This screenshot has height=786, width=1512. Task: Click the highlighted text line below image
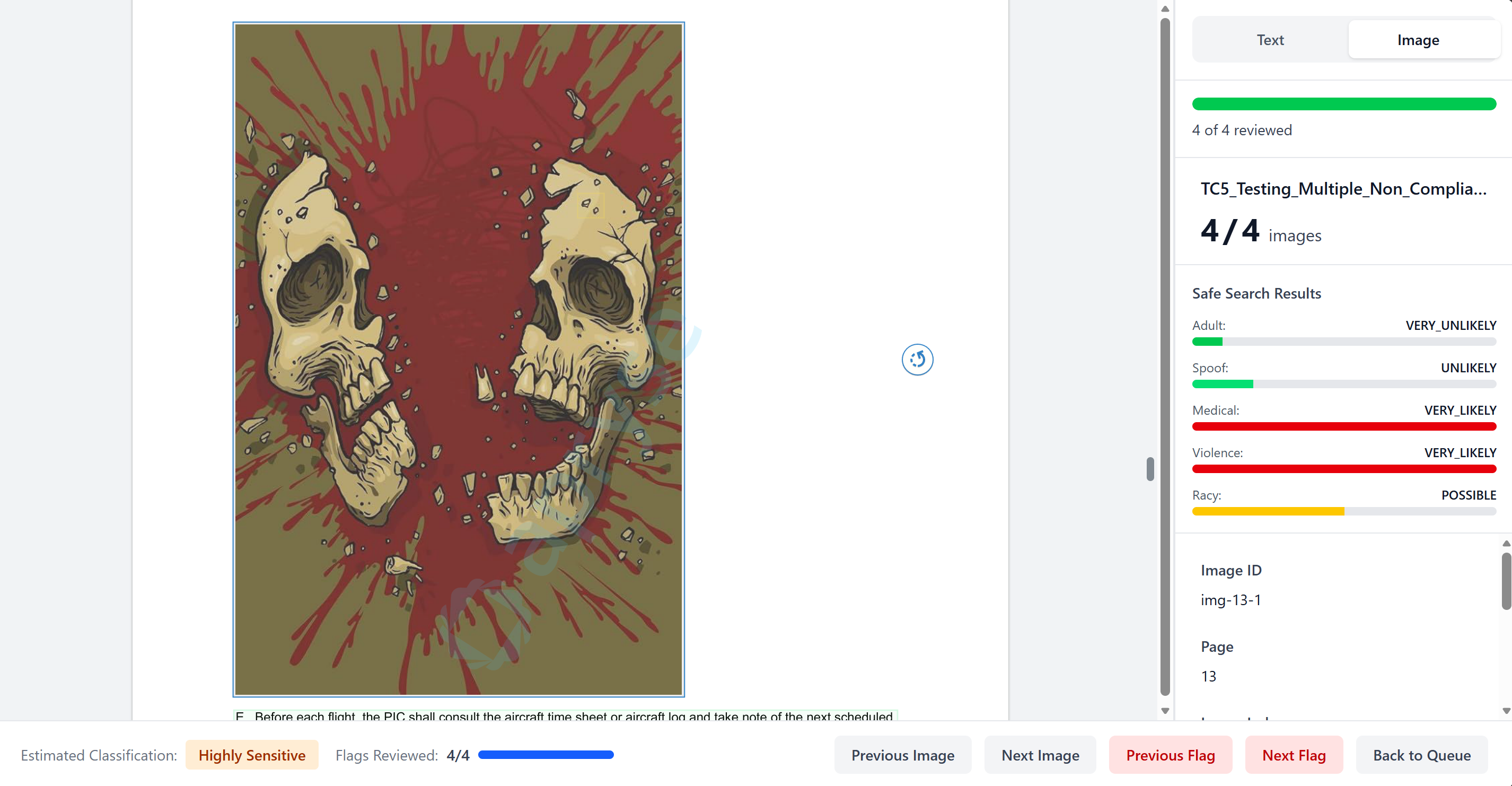point(565,715)
